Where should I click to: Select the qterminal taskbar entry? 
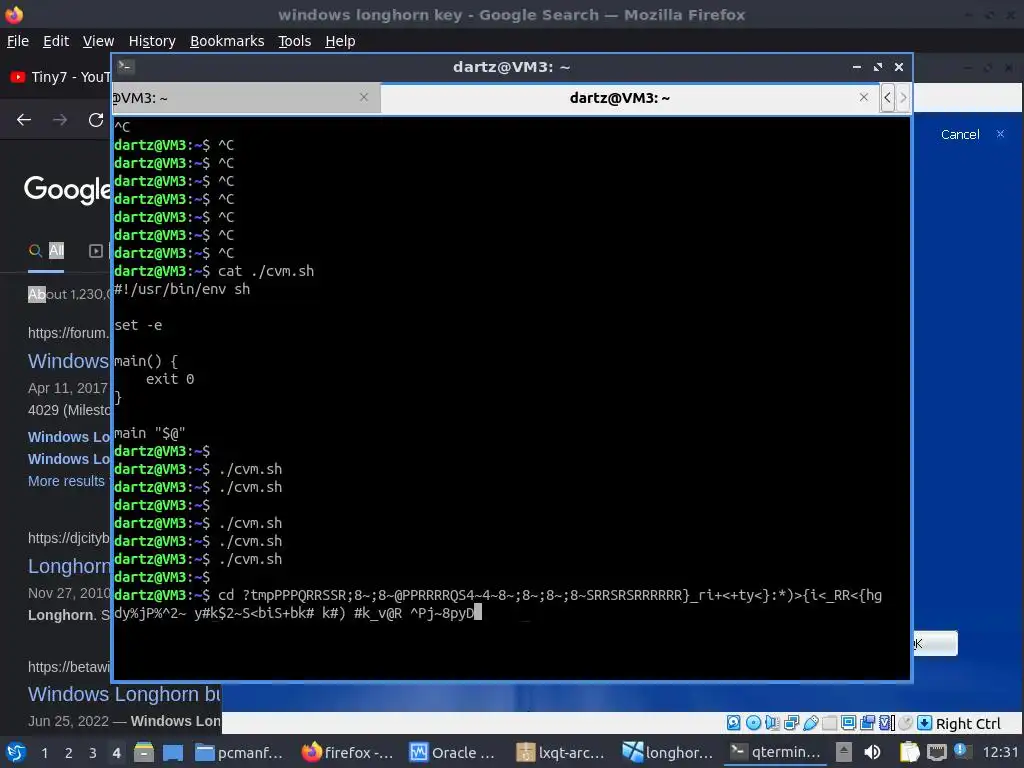point(774,752)
